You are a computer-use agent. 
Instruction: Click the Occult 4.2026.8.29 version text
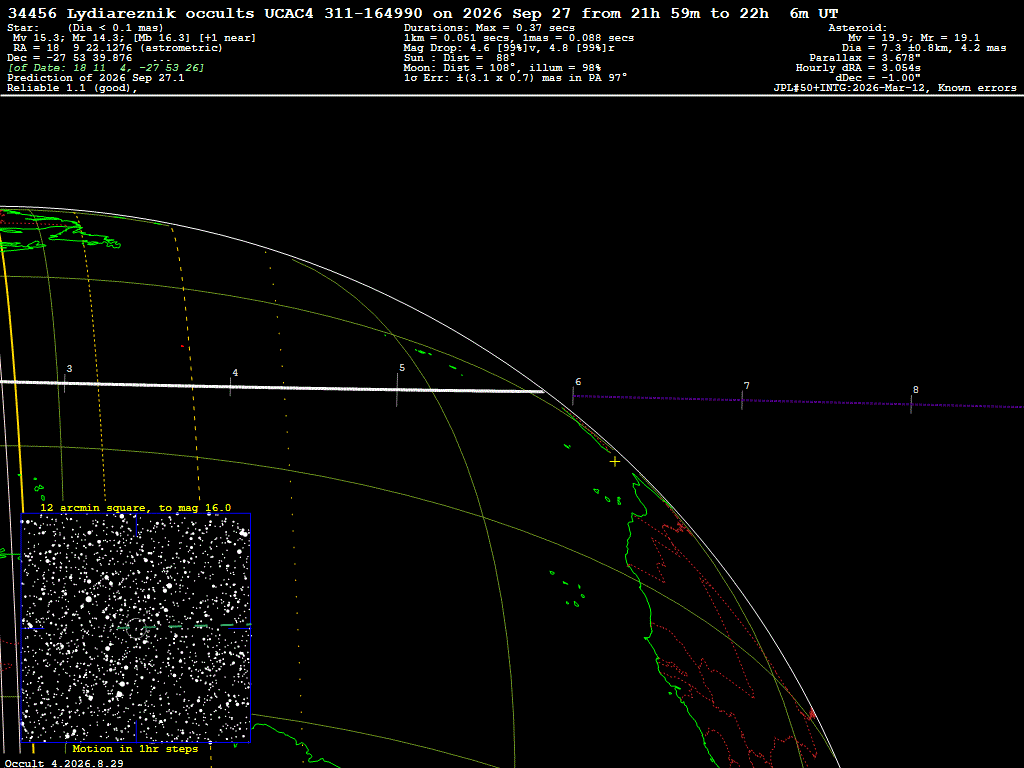(64, 763)
